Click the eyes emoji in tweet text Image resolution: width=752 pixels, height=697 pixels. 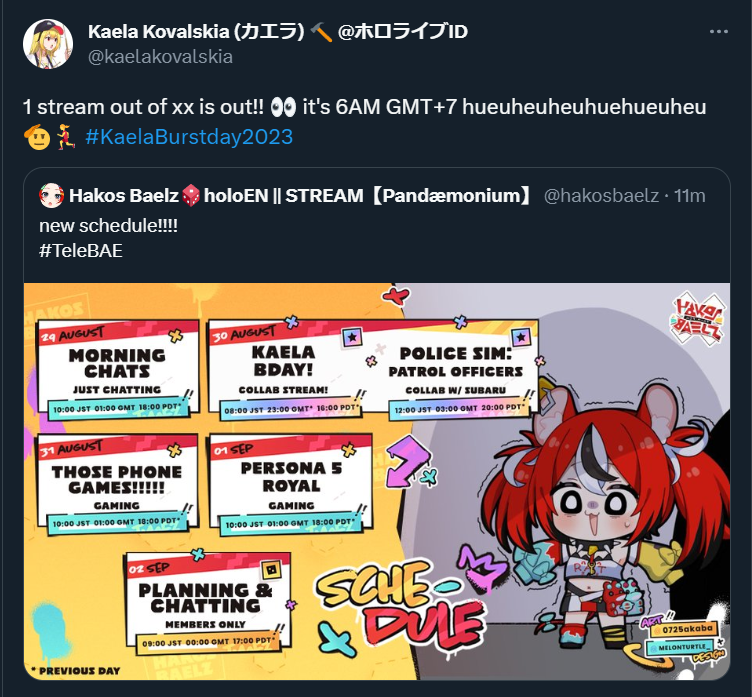(x=283, y=107)
